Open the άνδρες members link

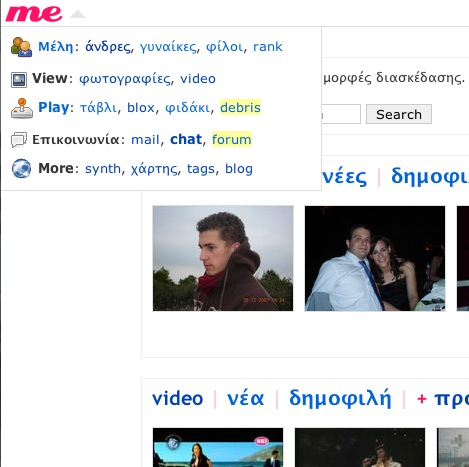[x=108, y=47]
